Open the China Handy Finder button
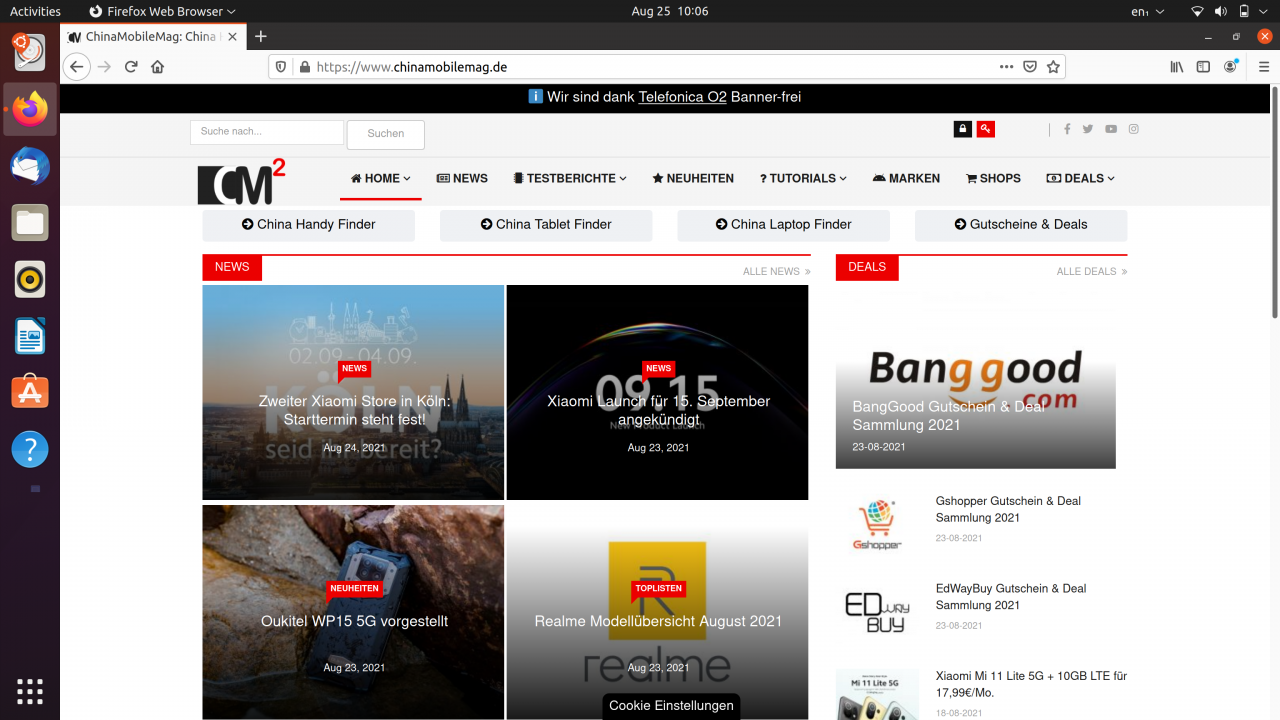This screenshot has width=1280, height=720. (308, 225)
